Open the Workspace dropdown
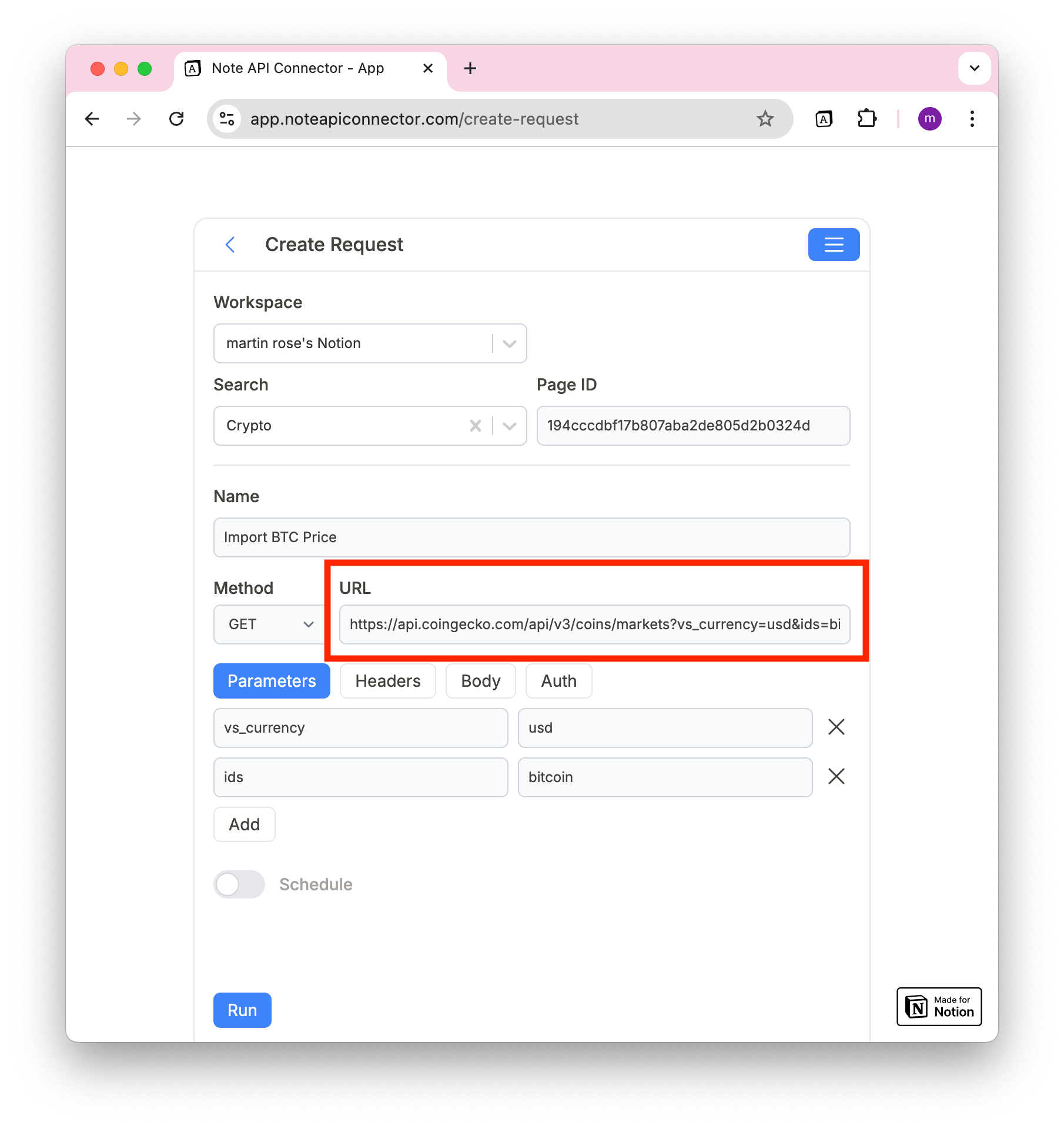Viewport: 1064px width, 1129px height. (x=508, y=343)
